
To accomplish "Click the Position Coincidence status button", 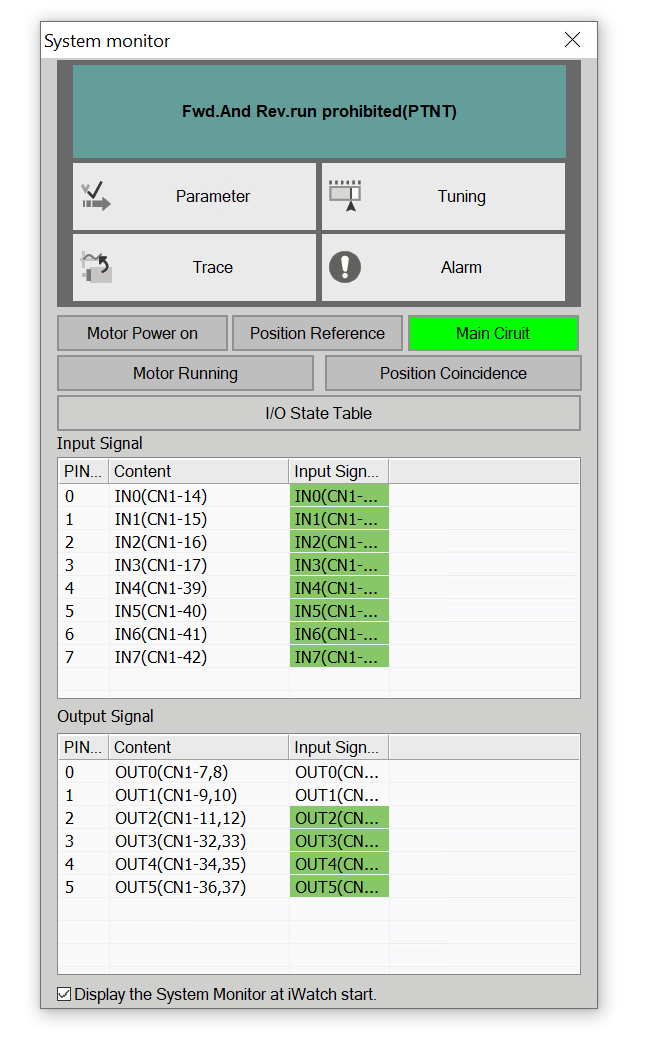I will pyautogui.click(x=453, y=373).
